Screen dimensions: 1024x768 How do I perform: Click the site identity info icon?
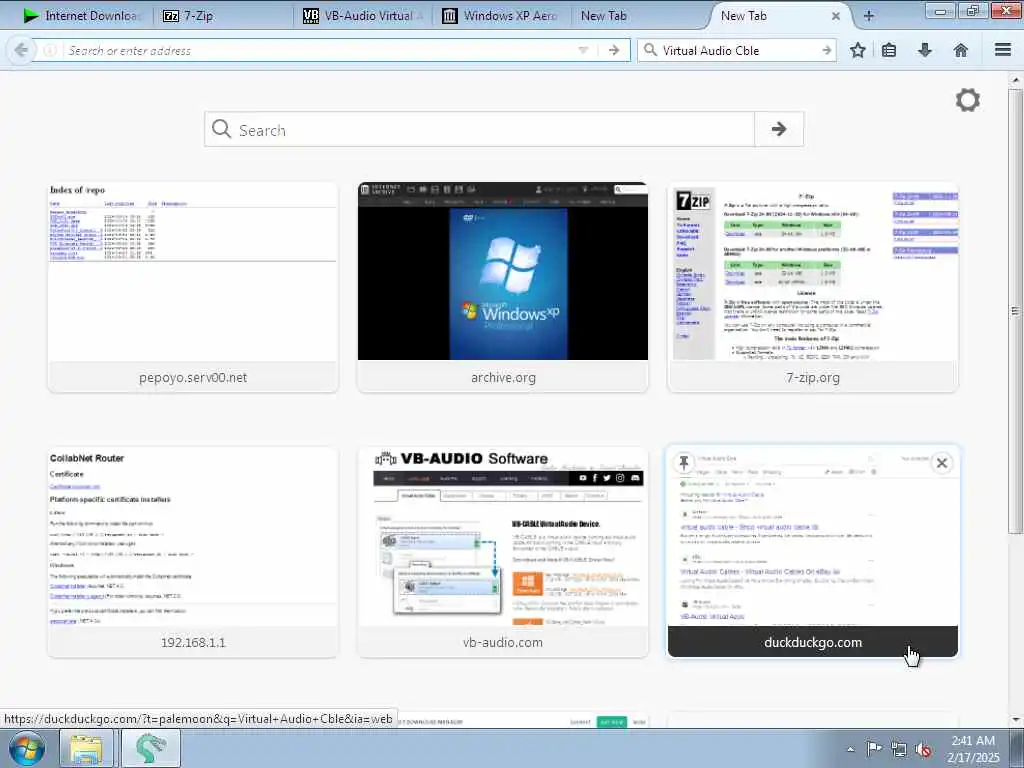point(50,50)
